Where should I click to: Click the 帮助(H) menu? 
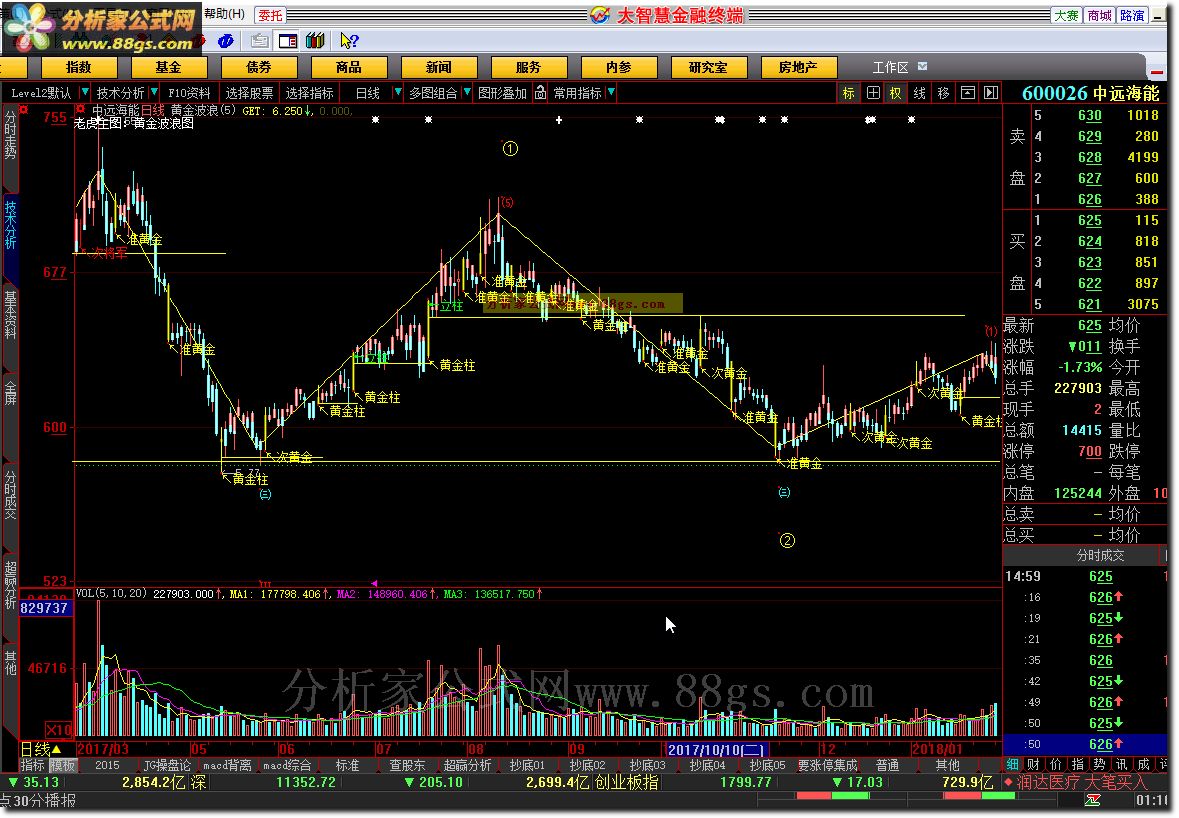click(x=224, y=14)
